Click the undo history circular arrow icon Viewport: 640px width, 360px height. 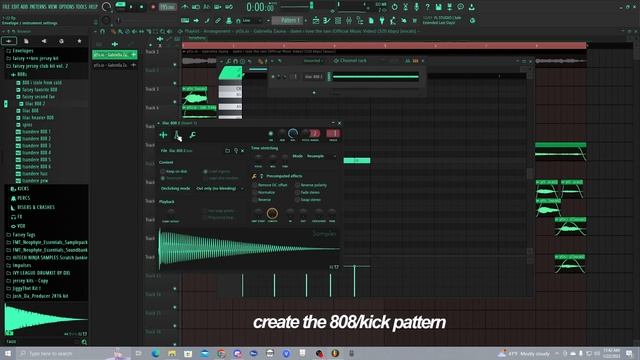coord(394,7)
